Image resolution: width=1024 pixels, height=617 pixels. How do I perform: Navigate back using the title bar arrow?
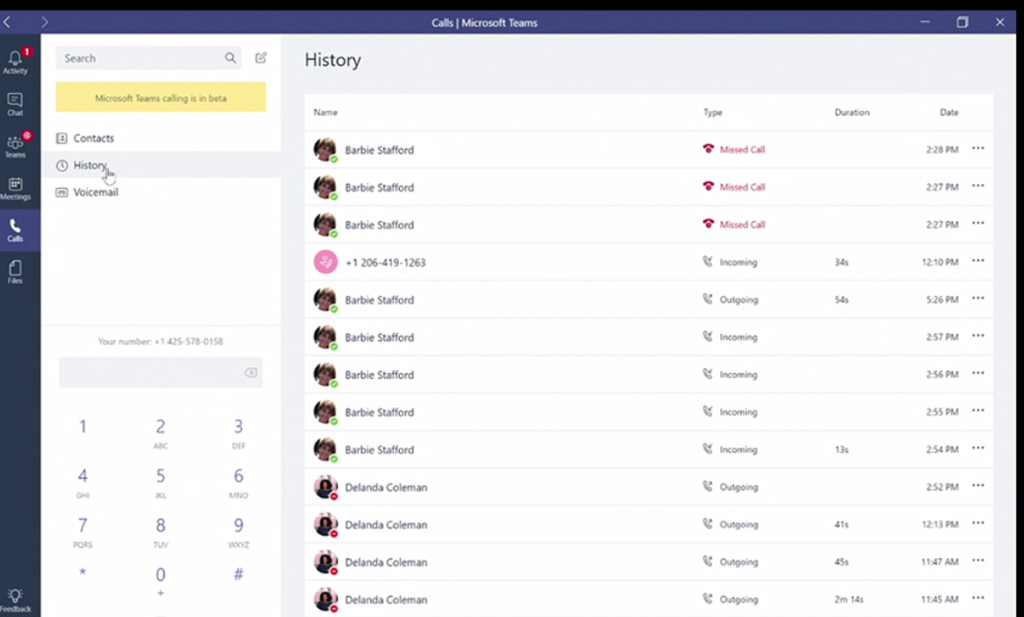8,22
